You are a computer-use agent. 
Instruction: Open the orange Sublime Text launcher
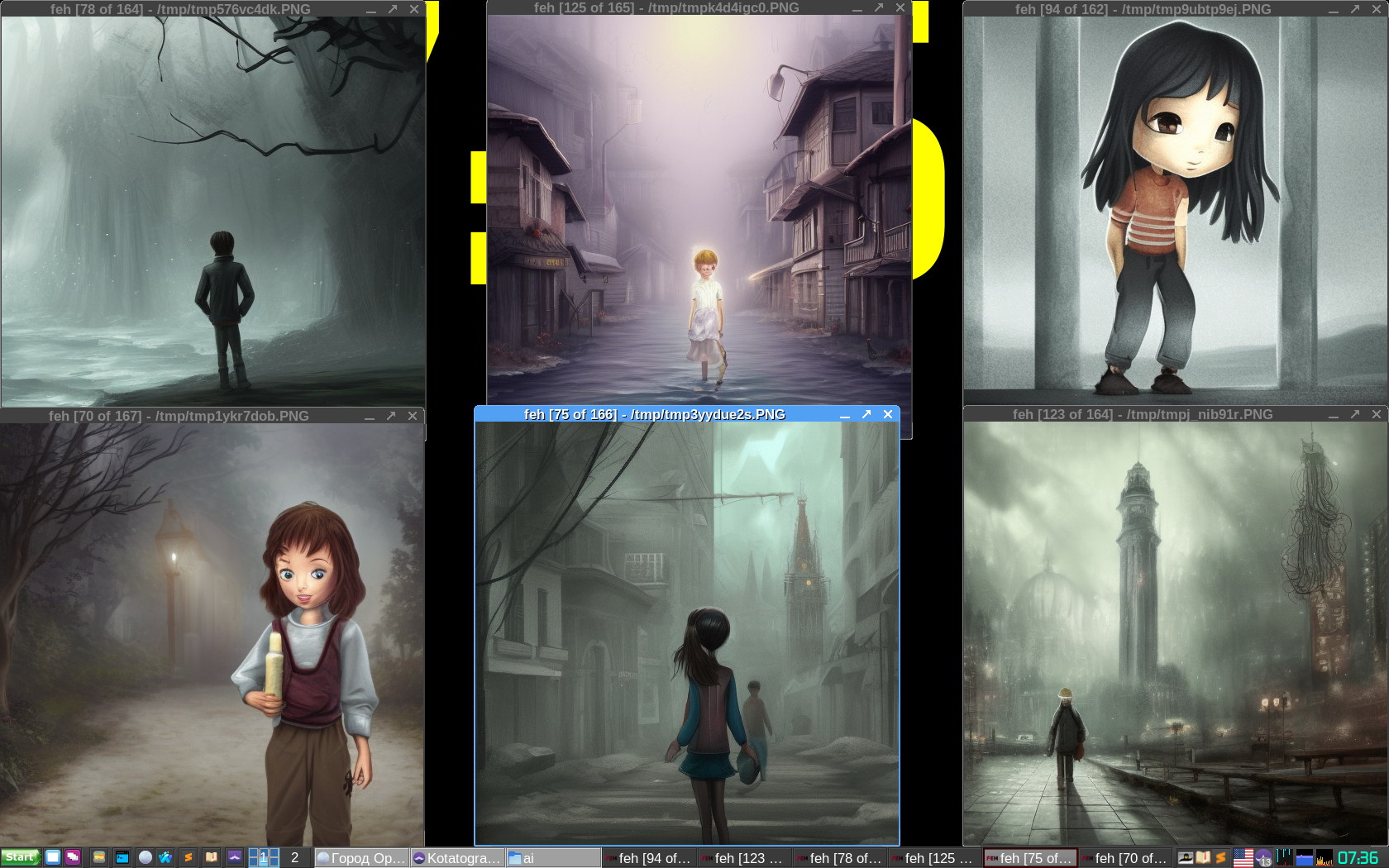pyautogui.click(x=189, y=858)
